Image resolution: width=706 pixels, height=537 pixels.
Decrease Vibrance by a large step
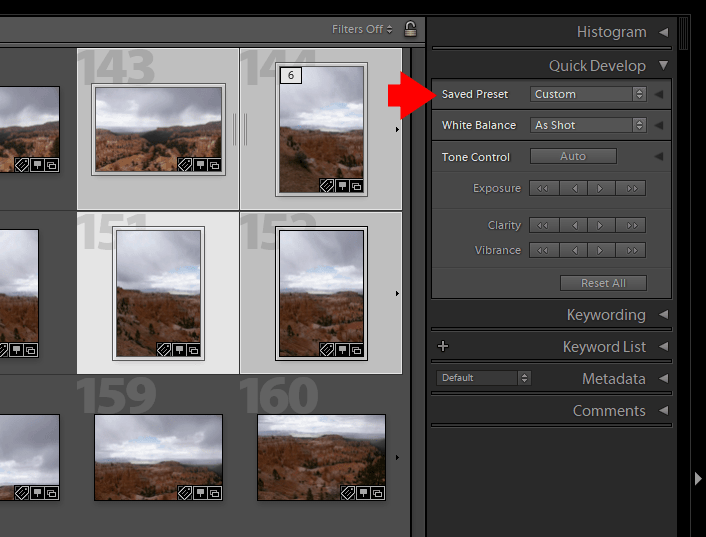(544, 250)
